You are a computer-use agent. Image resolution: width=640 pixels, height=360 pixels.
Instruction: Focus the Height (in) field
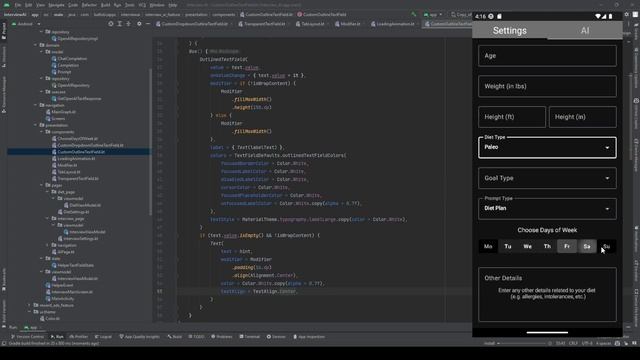click(582, 117)
